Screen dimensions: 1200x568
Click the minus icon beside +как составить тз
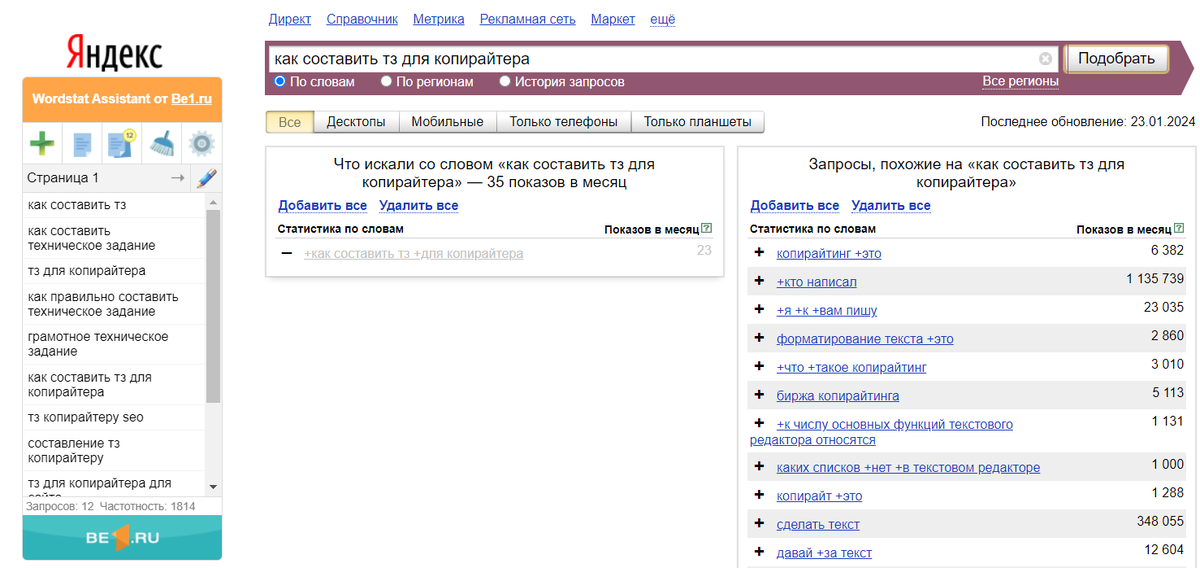pyautogui.click(x=287, y=254)
